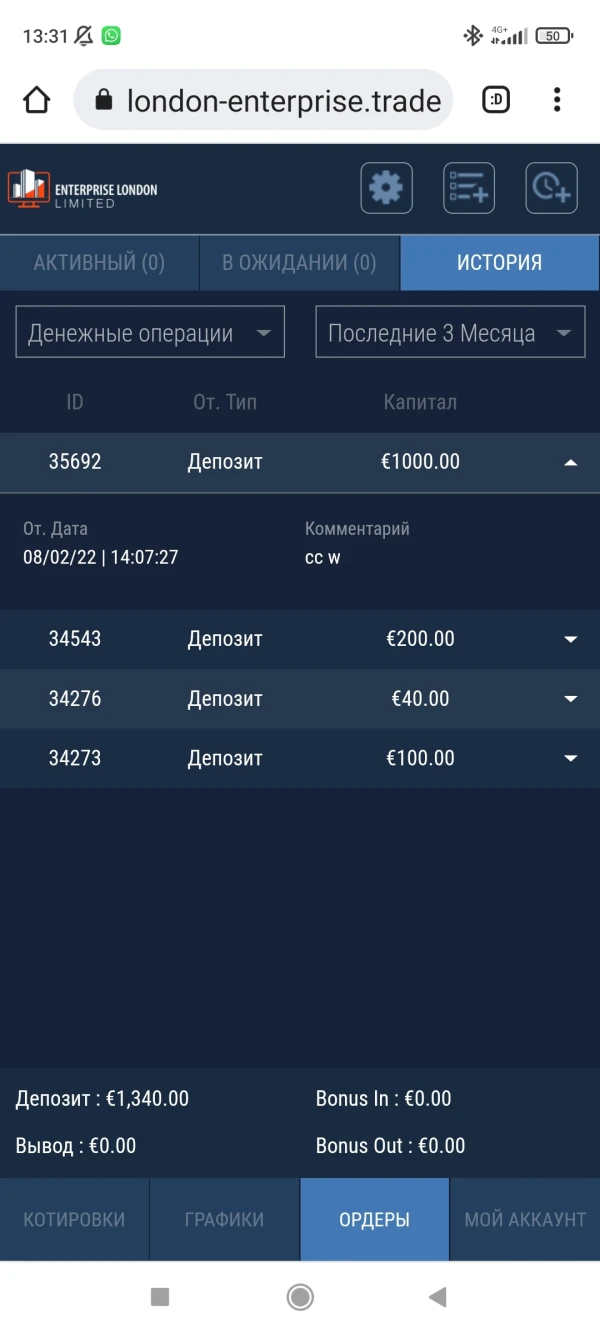The image size is (600, 1333).
Task: Tap the add order list icon
Action: click(468, 188)
